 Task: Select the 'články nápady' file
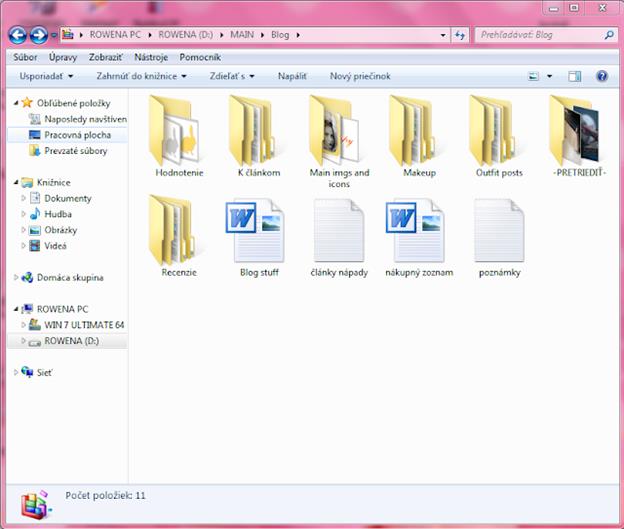(x=339, y=236)
